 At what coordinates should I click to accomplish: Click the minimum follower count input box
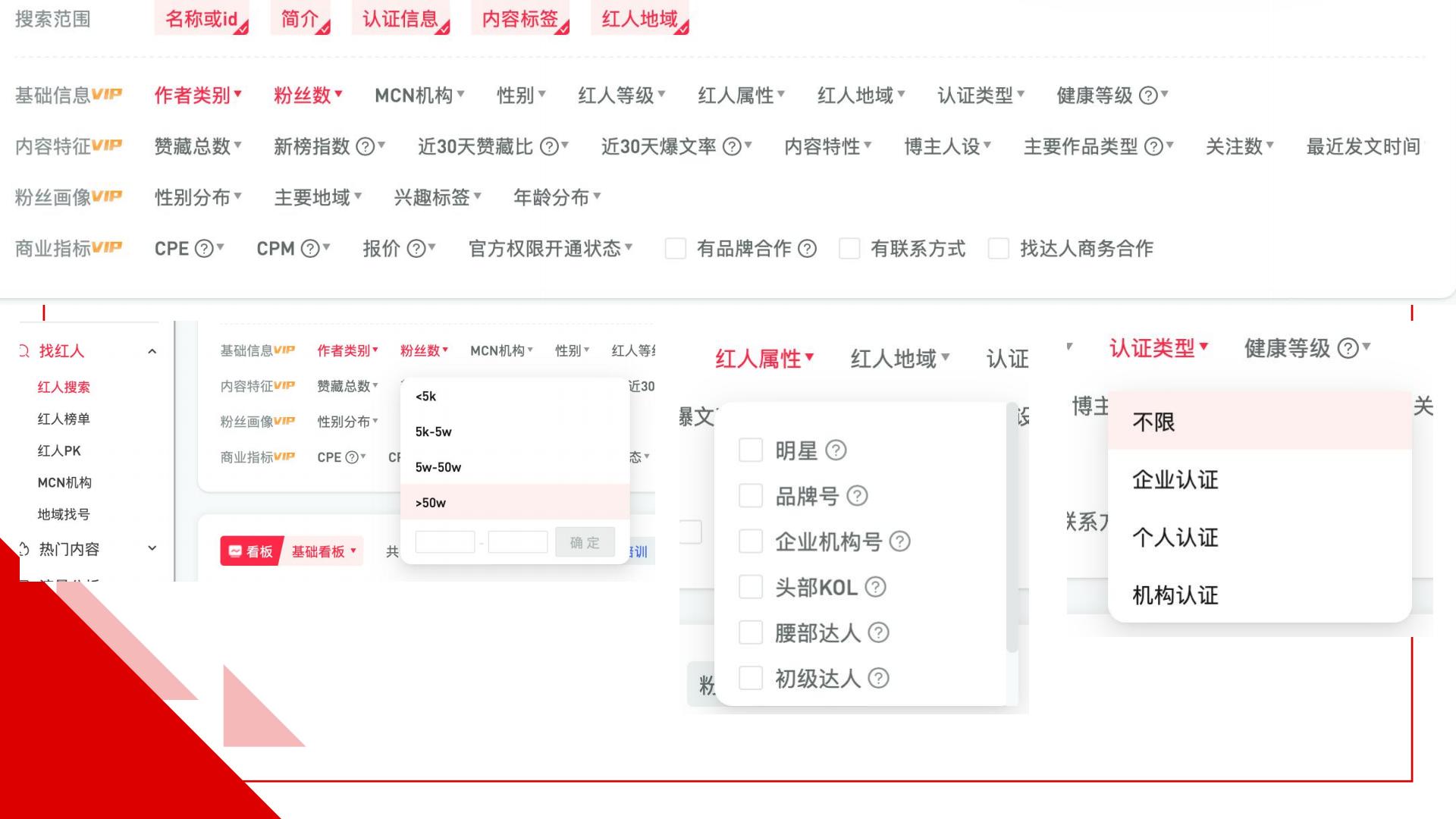[x=445, y=542]
